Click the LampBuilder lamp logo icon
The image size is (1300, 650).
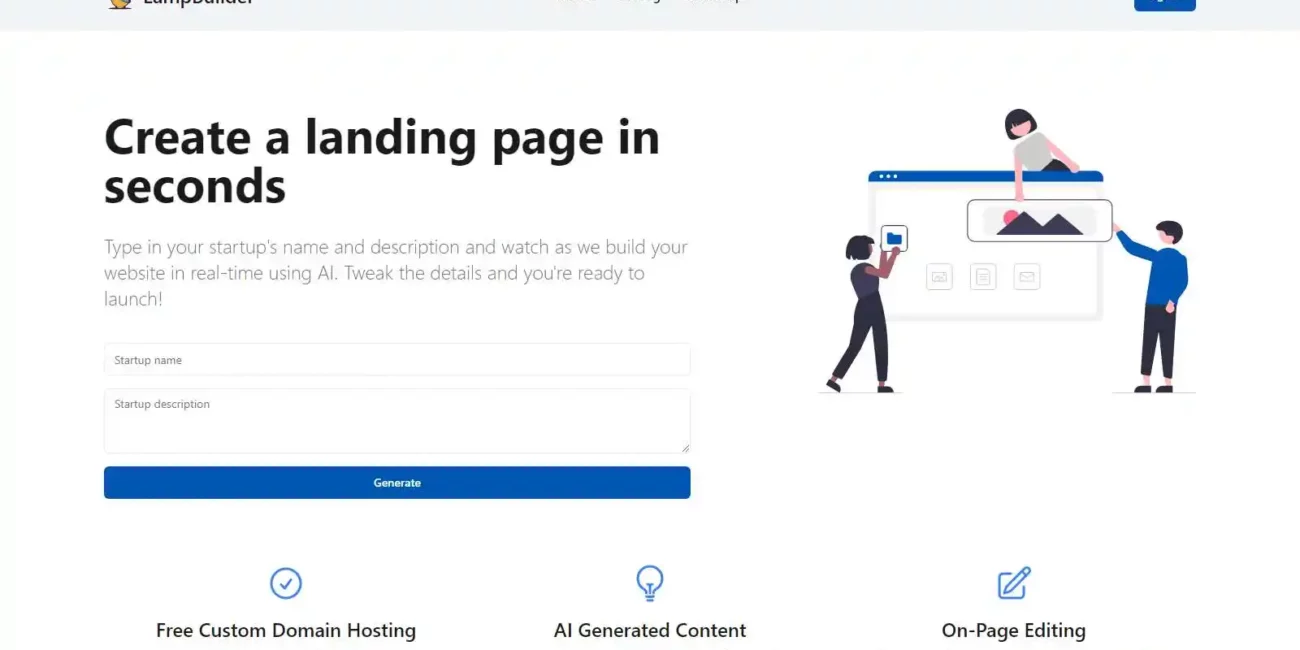click(x=120, y=3)
